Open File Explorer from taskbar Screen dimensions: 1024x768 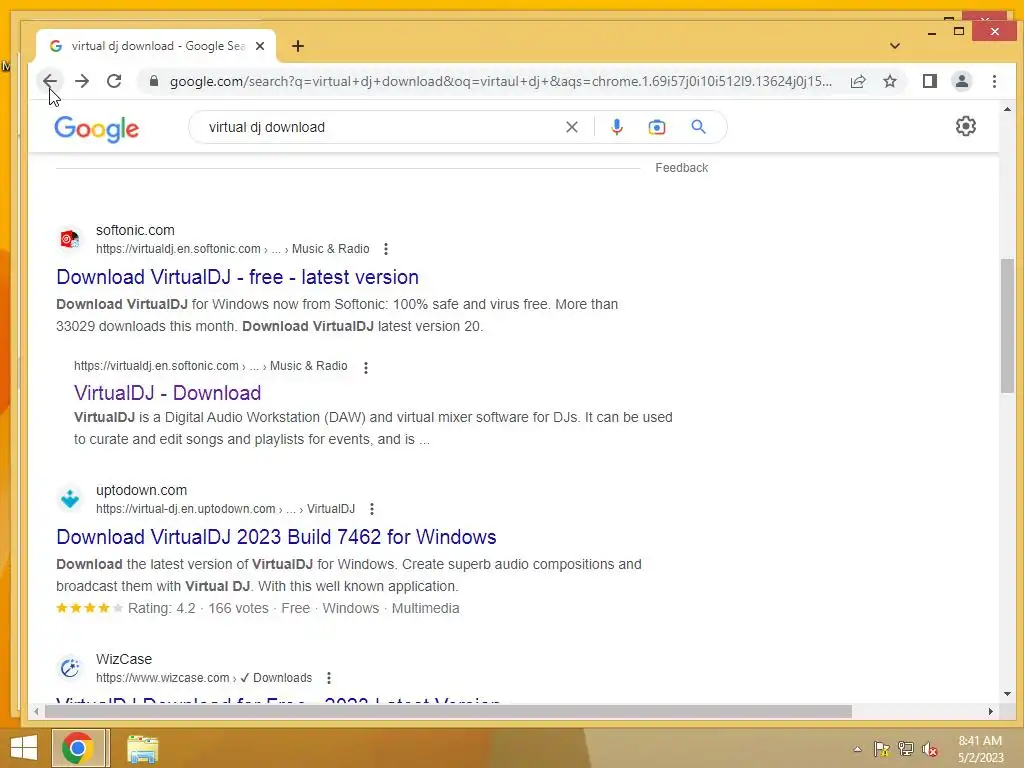(142, 748)
